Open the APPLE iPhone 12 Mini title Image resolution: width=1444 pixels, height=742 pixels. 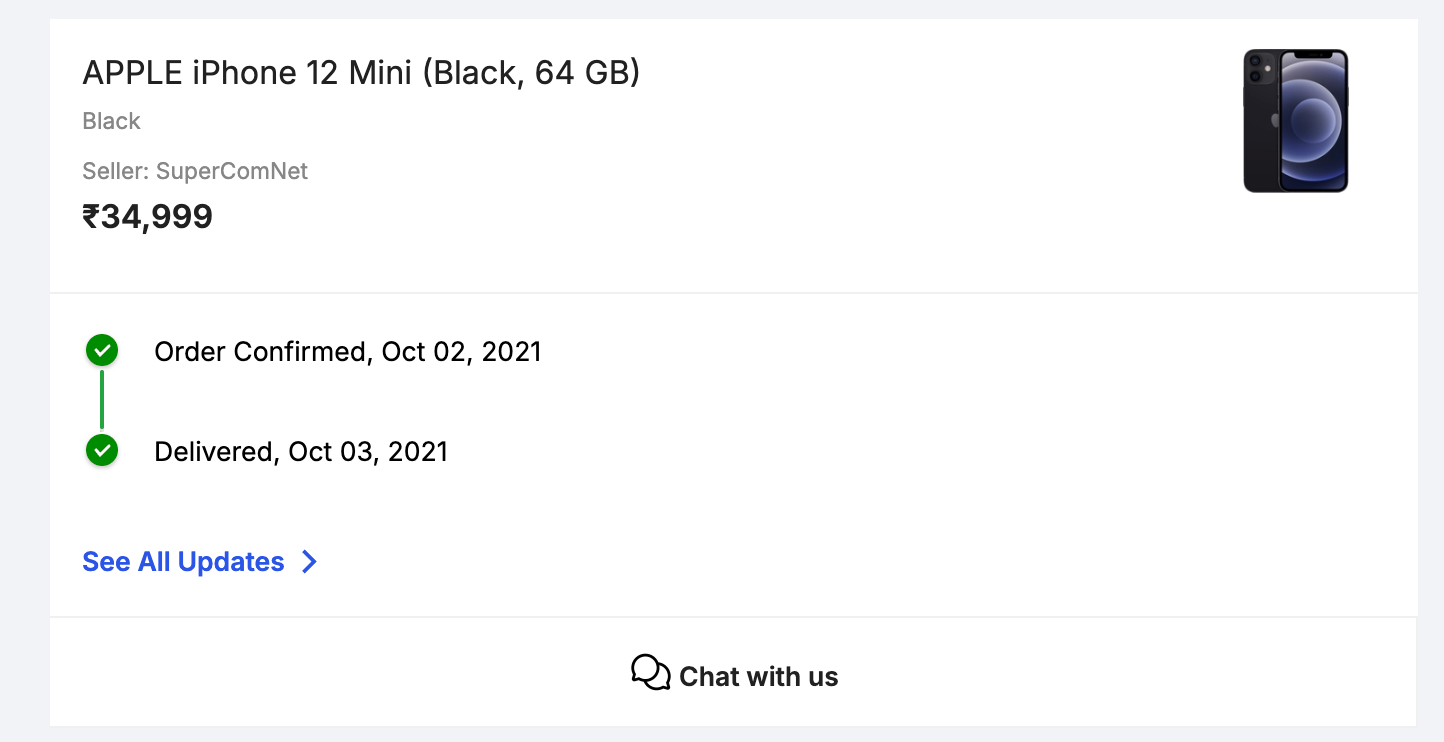pyautogui.click(x=360, y=73)
